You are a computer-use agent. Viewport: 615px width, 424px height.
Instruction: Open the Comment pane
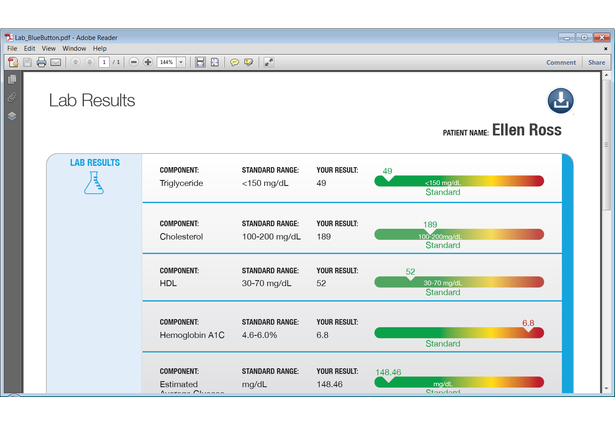[561, 62]
